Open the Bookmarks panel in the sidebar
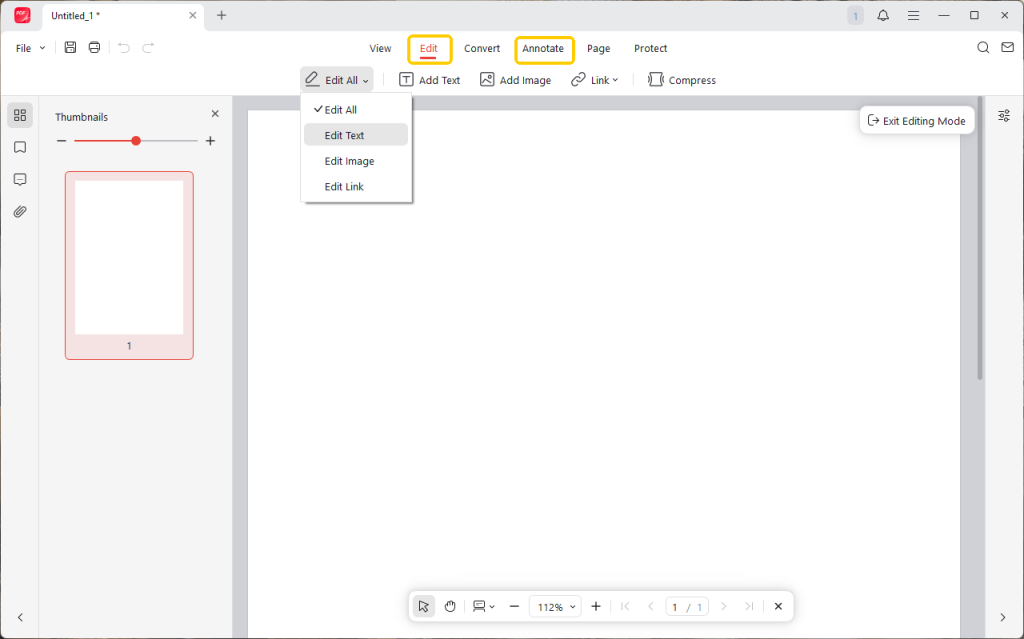The width and height of the screenshot is (1024, 639). pyautogui.click(x=20, y=146)
